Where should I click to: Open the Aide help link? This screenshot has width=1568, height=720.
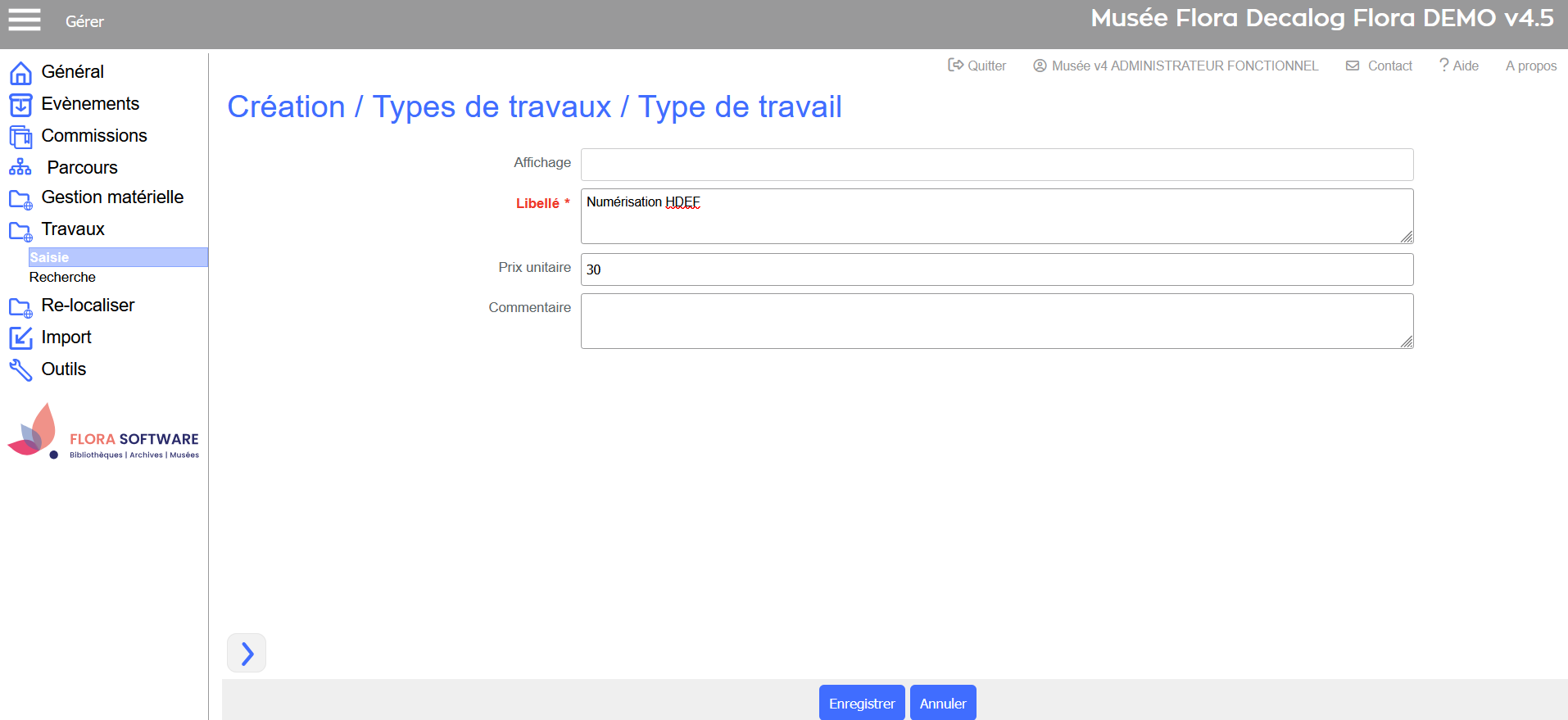[x=1459, y=66]
